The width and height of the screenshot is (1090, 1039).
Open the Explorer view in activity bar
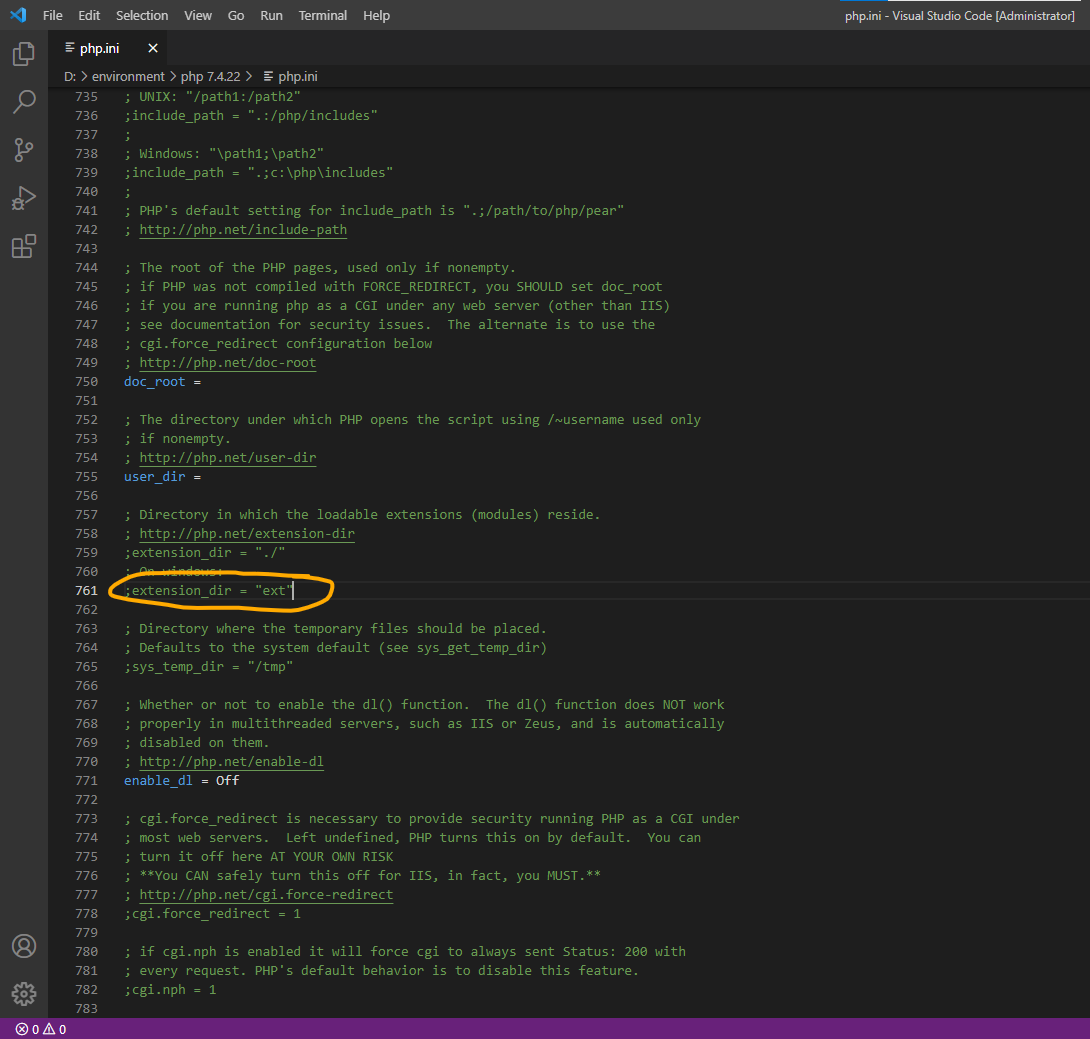[x=24, y=54]
